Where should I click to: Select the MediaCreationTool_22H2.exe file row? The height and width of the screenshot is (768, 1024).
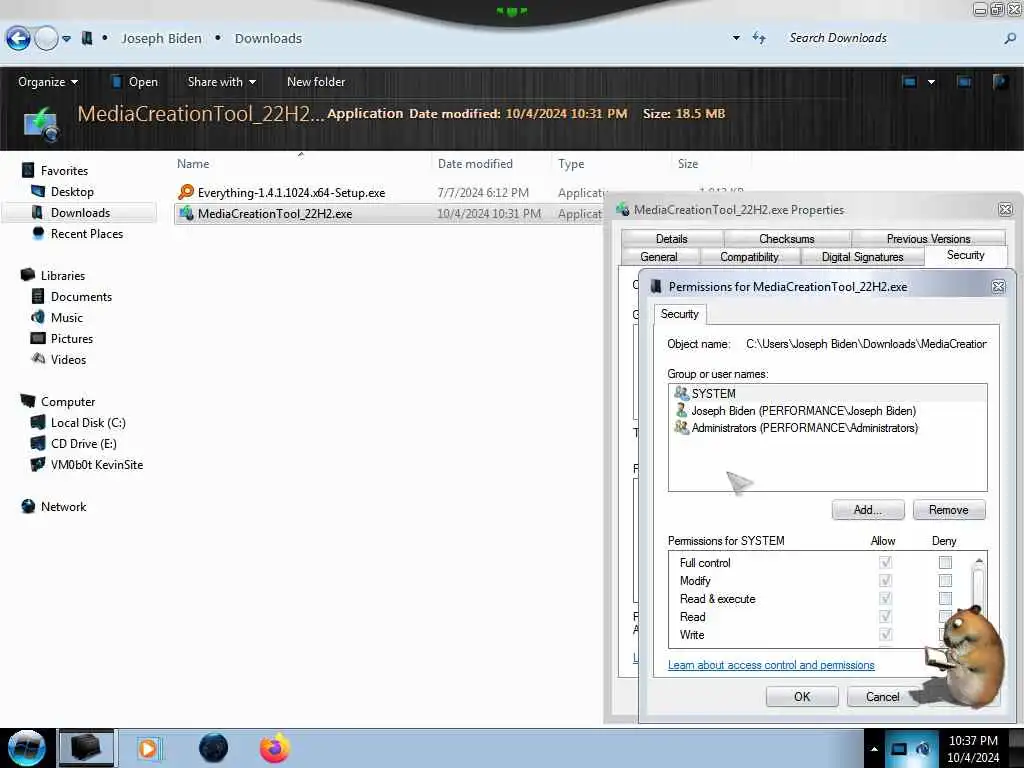pos(389,214)
